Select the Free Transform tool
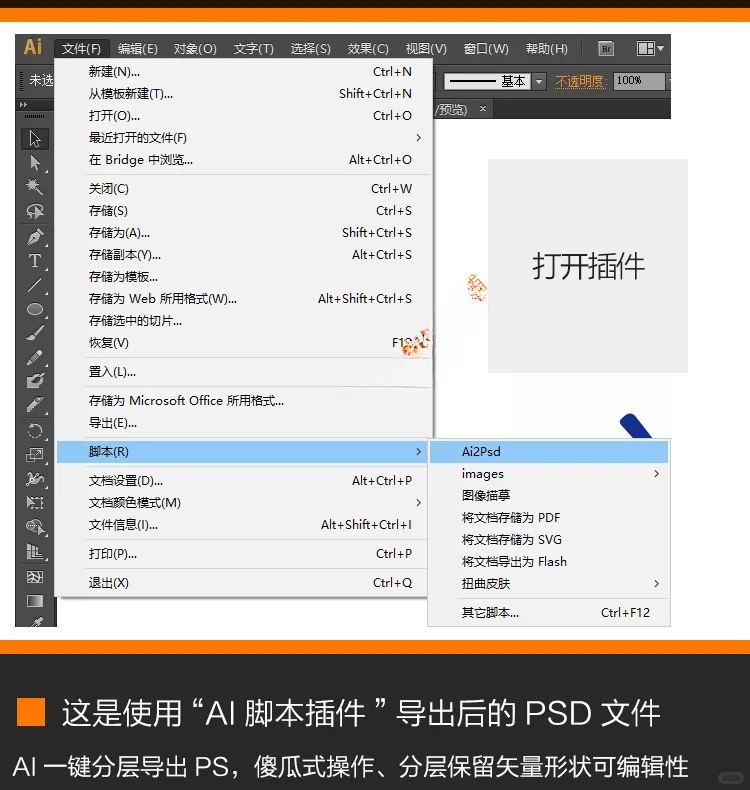750x790 pixels. [35, 502]
